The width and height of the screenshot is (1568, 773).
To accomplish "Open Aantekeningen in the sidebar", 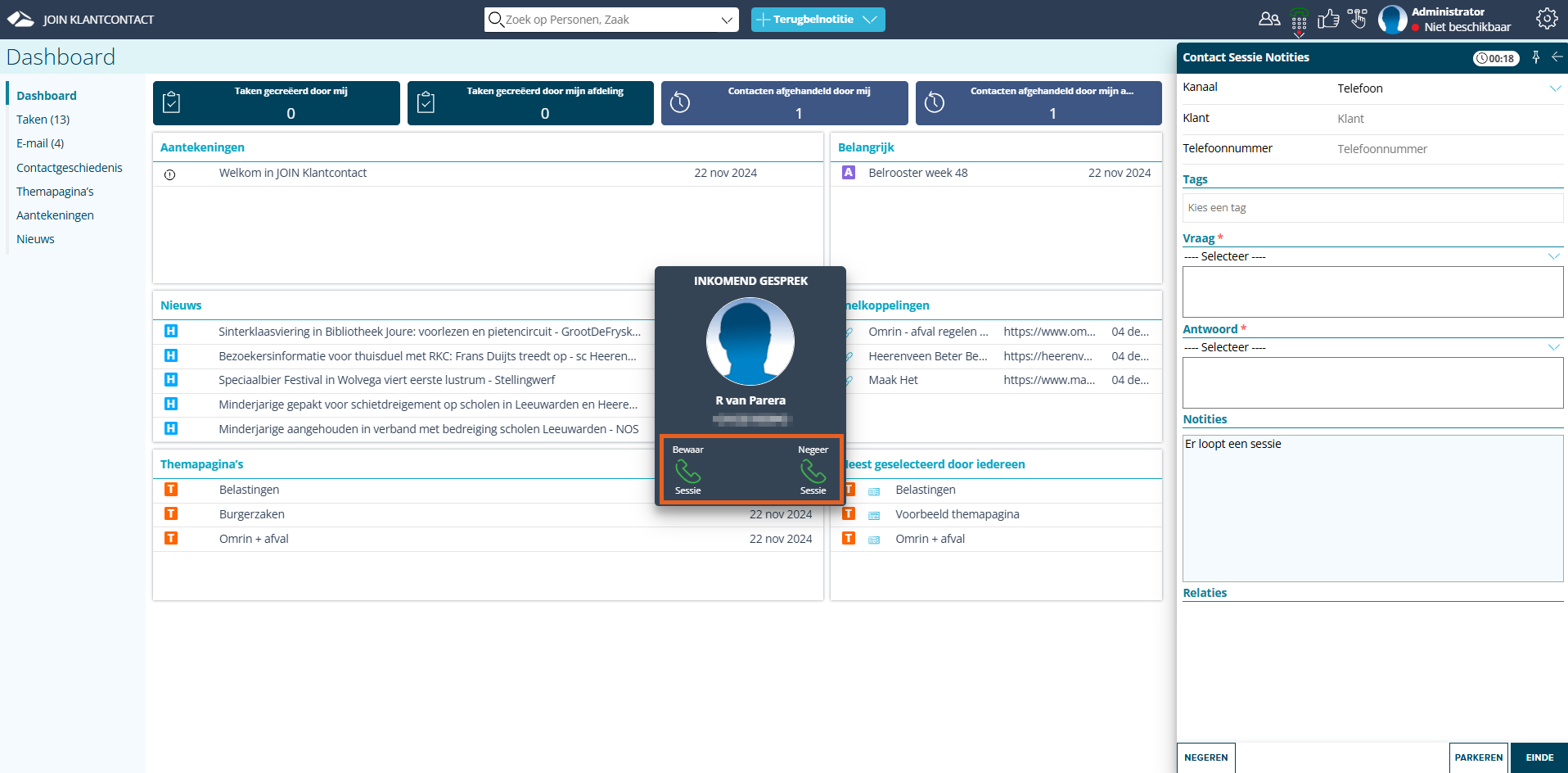I will point(55,215).
